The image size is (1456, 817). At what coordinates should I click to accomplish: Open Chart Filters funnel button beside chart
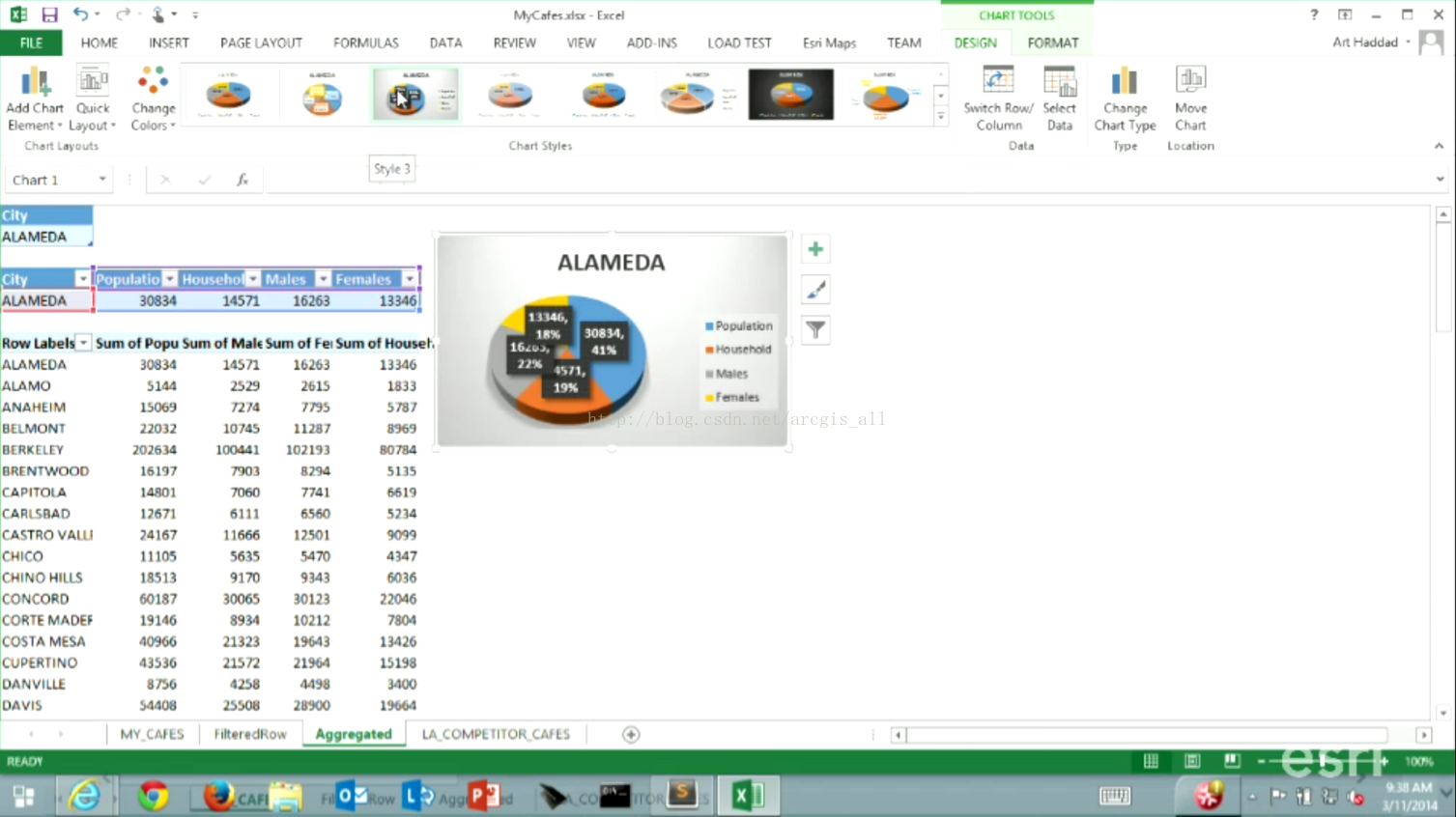(x=815, y=330)
